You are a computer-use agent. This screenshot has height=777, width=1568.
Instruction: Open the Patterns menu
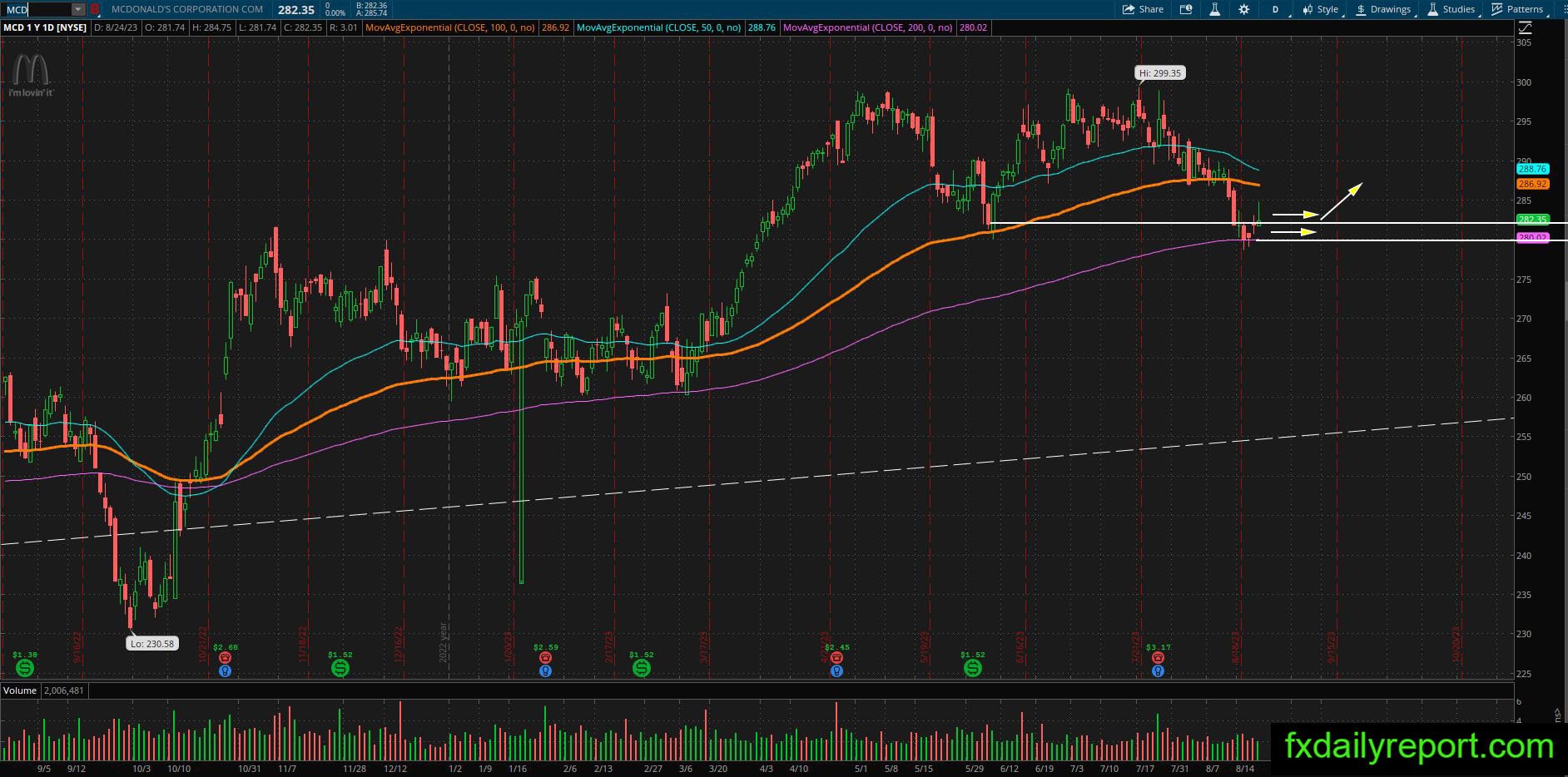point(1518,9)
